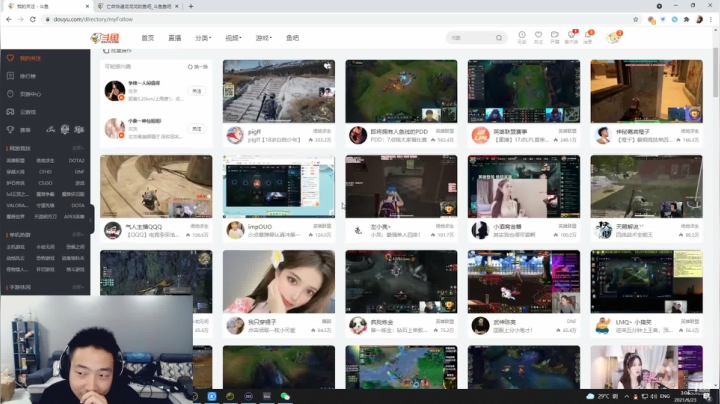Viewport: 720px width, 404px height.
Task: Open WeChat icon in the taskbar
Action: [285, 396]
